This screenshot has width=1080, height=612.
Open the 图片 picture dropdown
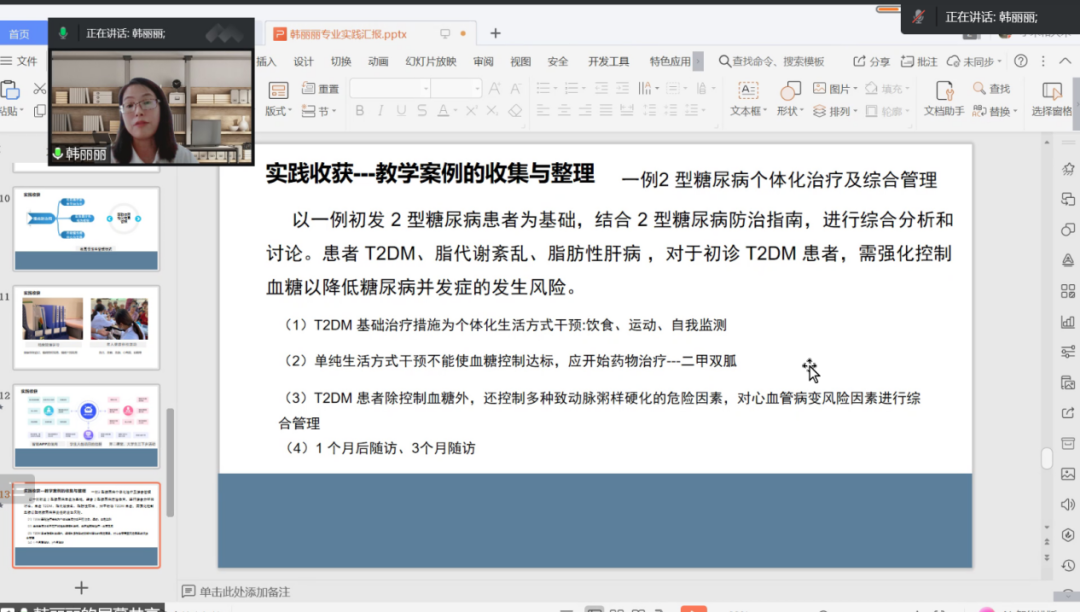click(833, 89)
